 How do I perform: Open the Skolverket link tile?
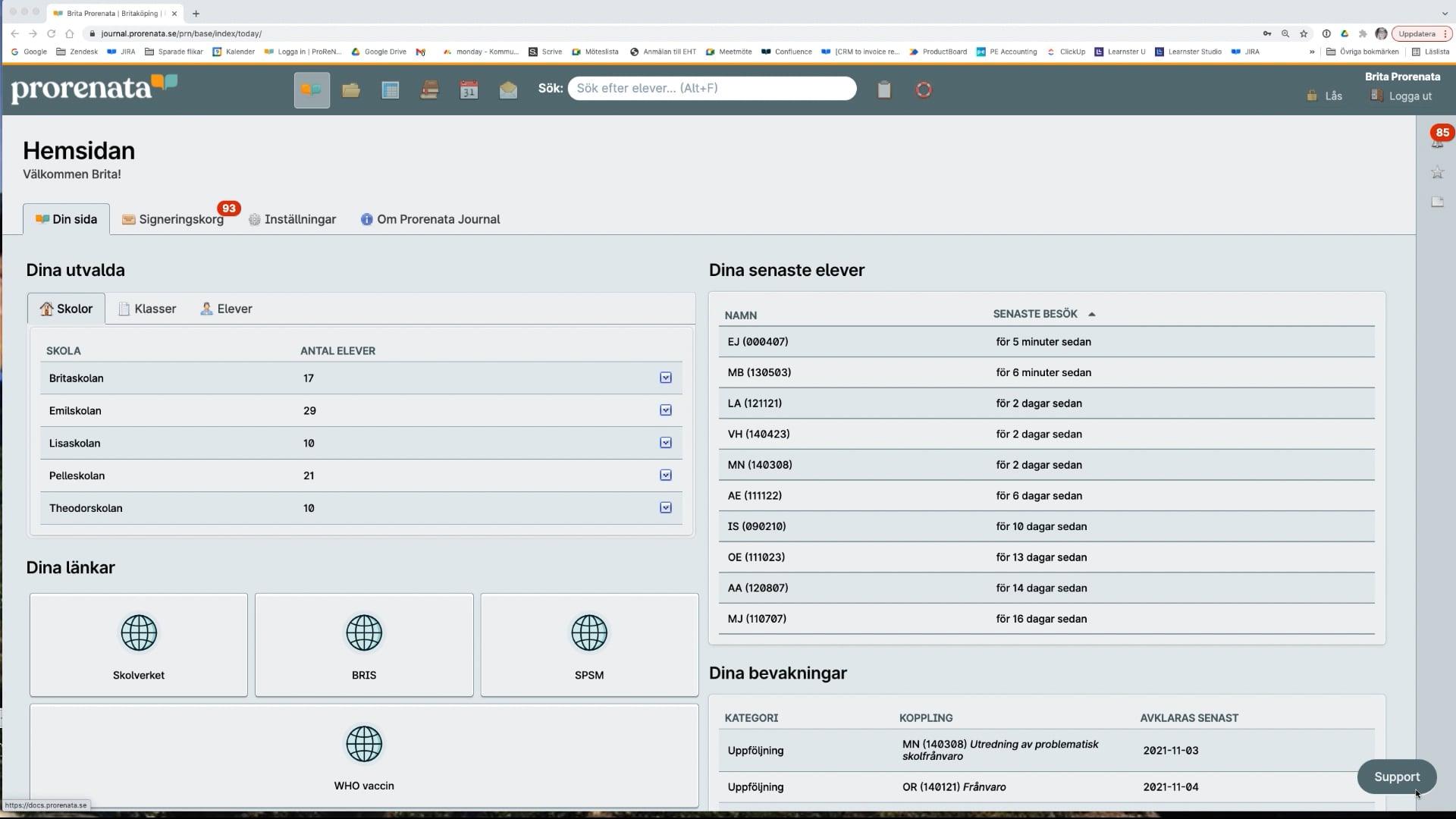pyautogui.click(x=139, y=645)
